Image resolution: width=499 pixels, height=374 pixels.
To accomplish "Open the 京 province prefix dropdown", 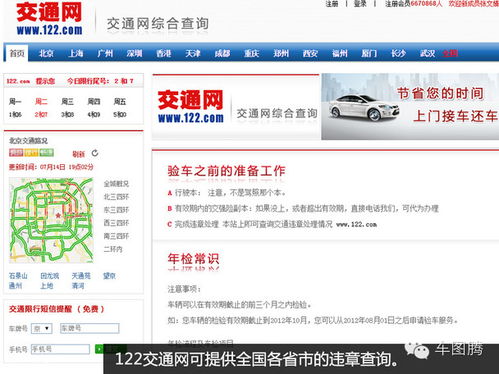I will click(x=42, y=328).
